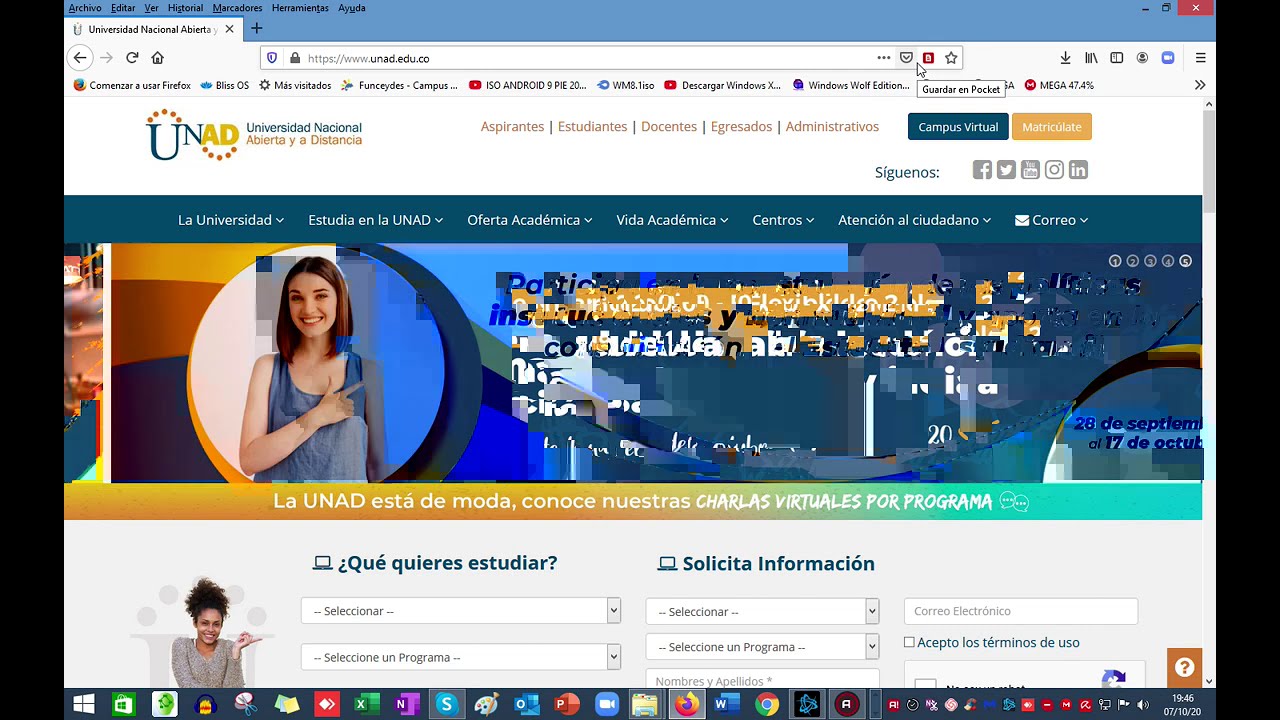The height and width of the screenshot is (720, 1280).
Task: Open the Firefox hamburger menu
Action: coord(1201,58)
